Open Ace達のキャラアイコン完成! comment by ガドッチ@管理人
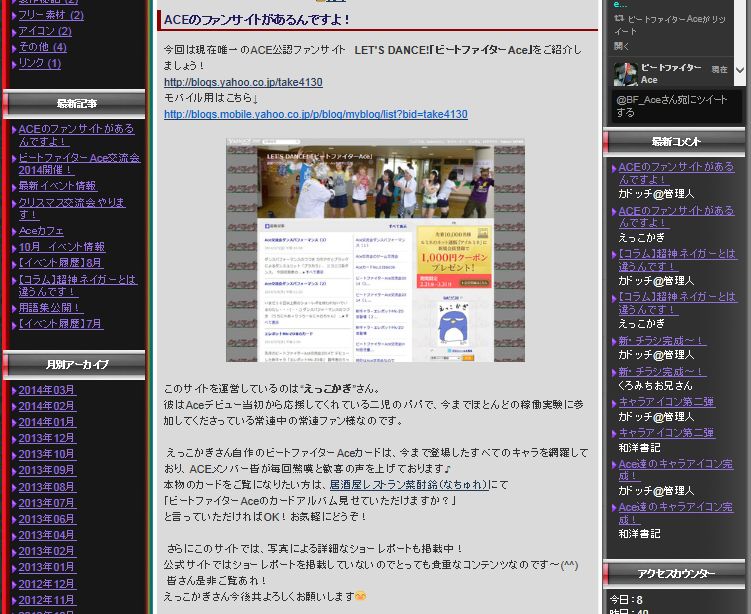Image resolution: width=751 pixels, height=614 pixels. click(x=675, y=470)
